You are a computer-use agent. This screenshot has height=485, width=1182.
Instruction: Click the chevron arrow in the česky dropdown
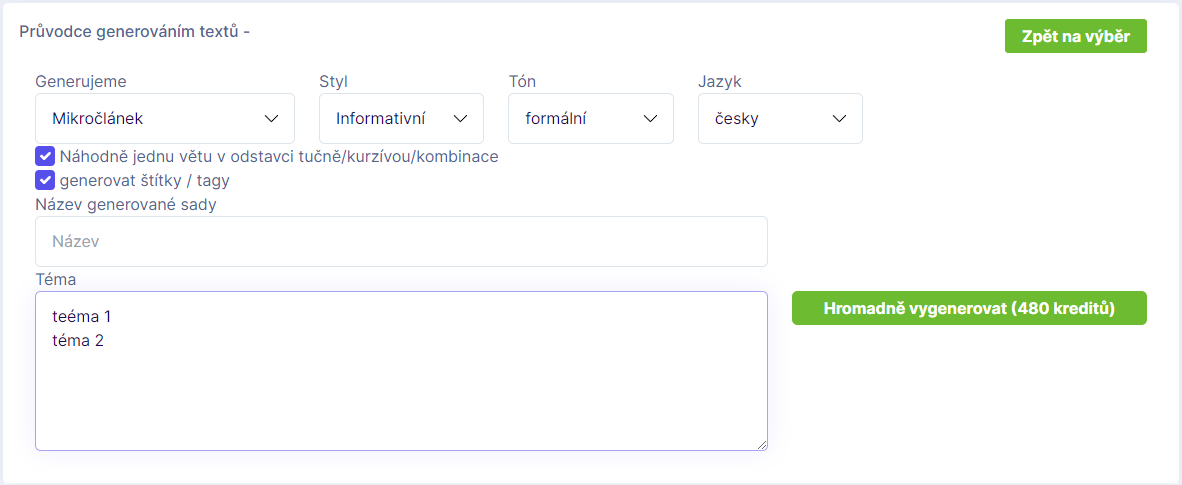pos(839,118)
